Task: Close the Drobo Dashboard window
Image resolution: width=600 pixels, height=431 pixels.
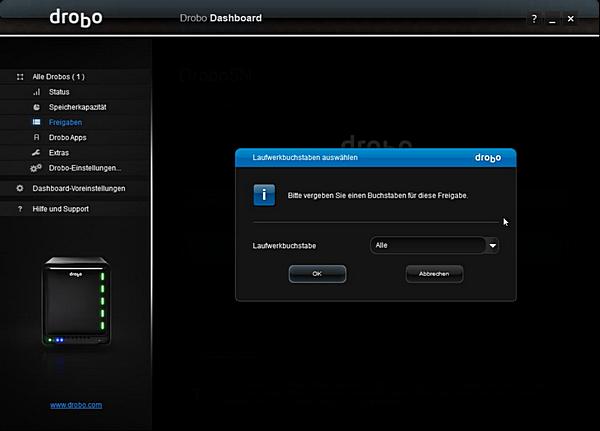Action: (x=571, y=19)
